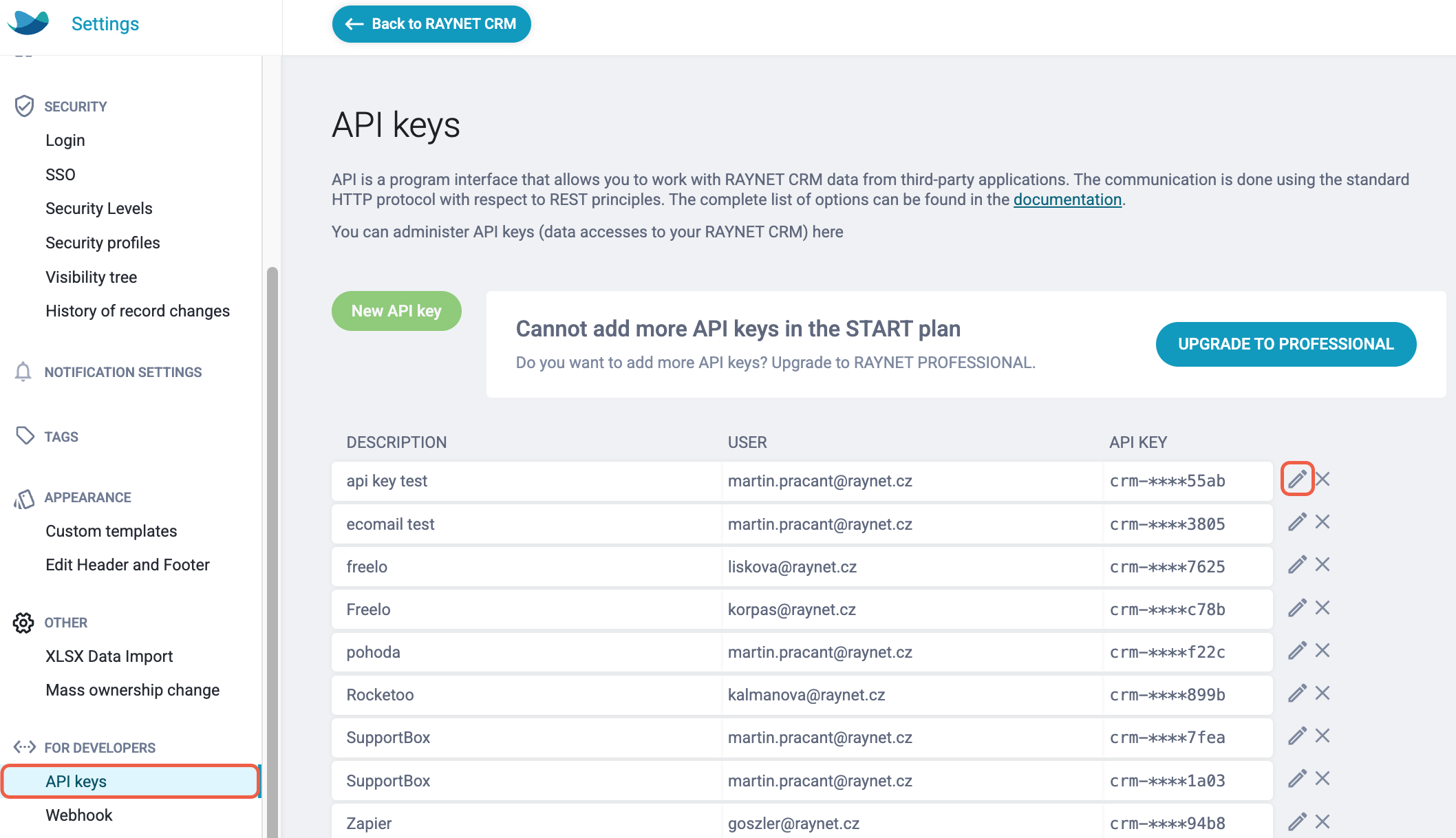This screenshot has width=1456, height=838.
Task: Open Mass ownership change page
Action: (133, 690)
